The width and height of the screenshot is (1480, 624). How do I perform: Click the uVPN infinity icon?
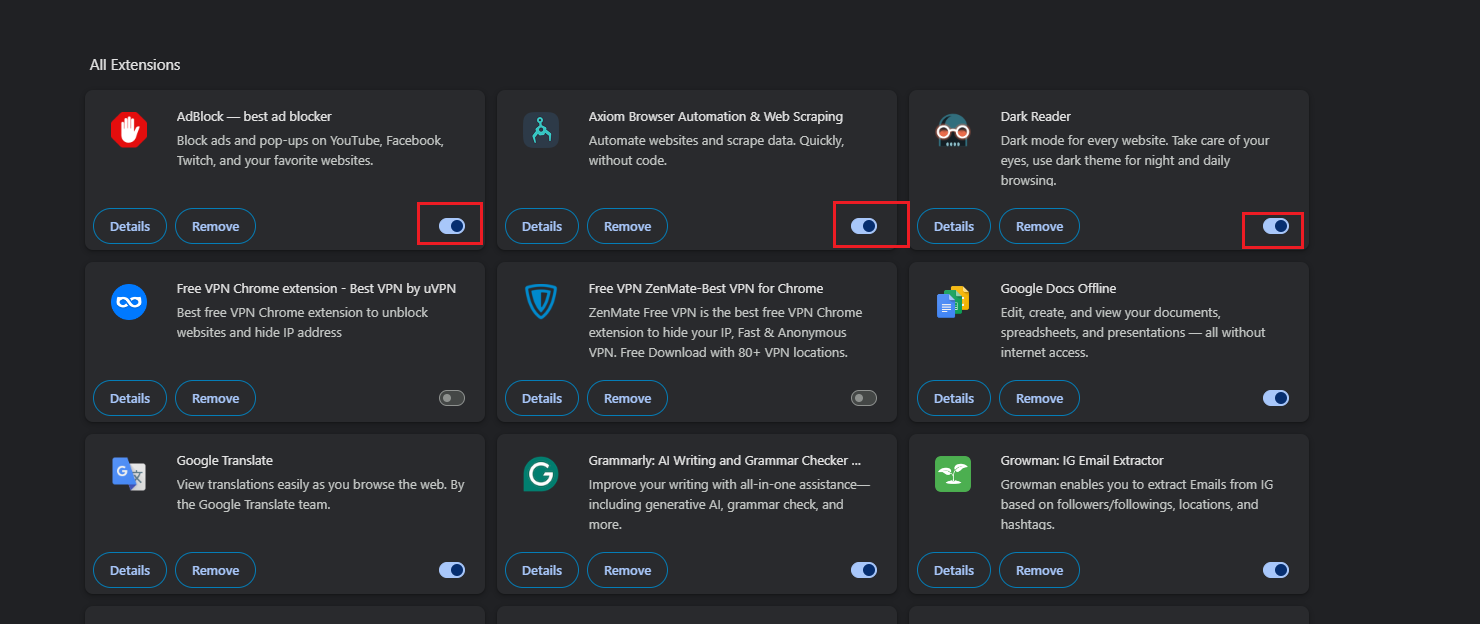(x=129, y=302)
